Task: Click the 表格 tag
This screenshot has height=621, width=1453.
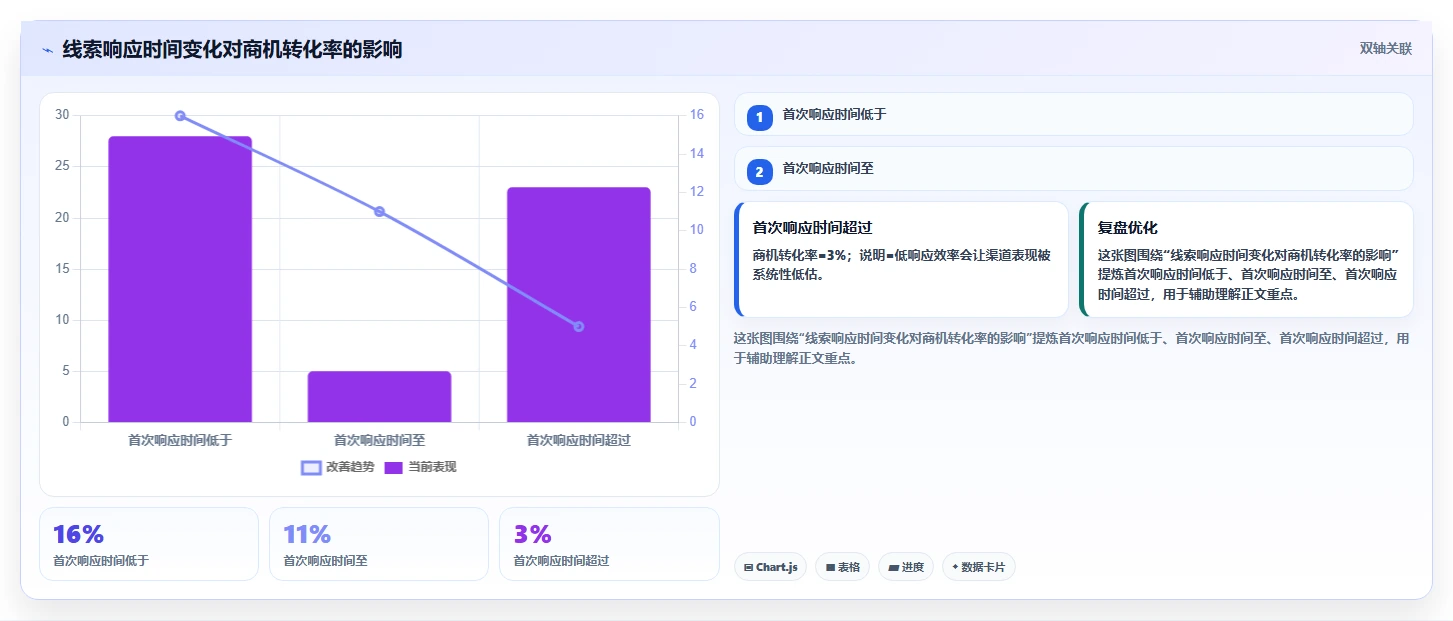Action: click(843, 567)
